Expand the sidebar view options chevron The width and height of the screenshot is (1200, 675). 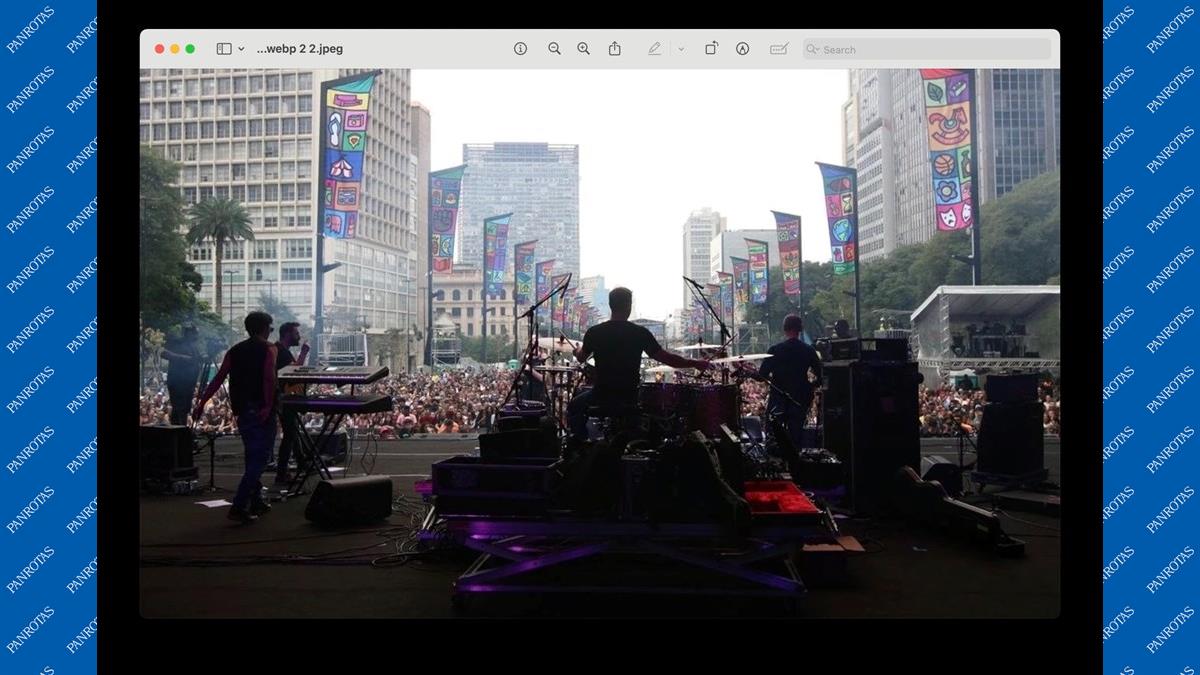[241, 49]
